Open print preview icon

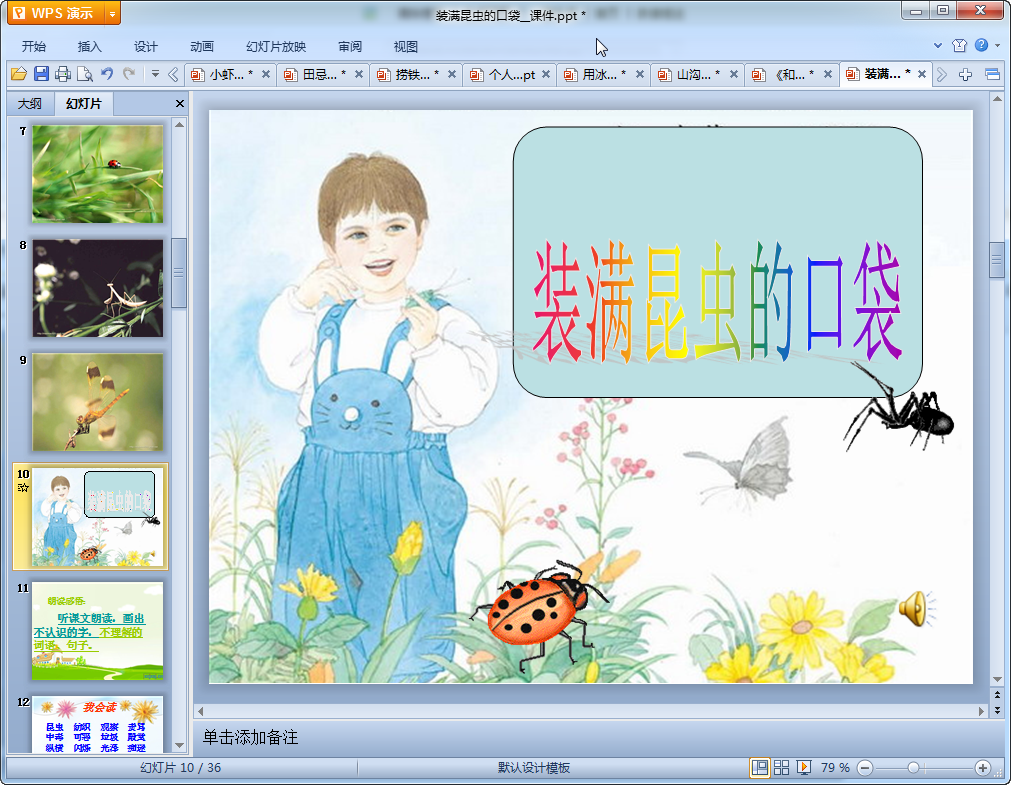pos(84,74)
